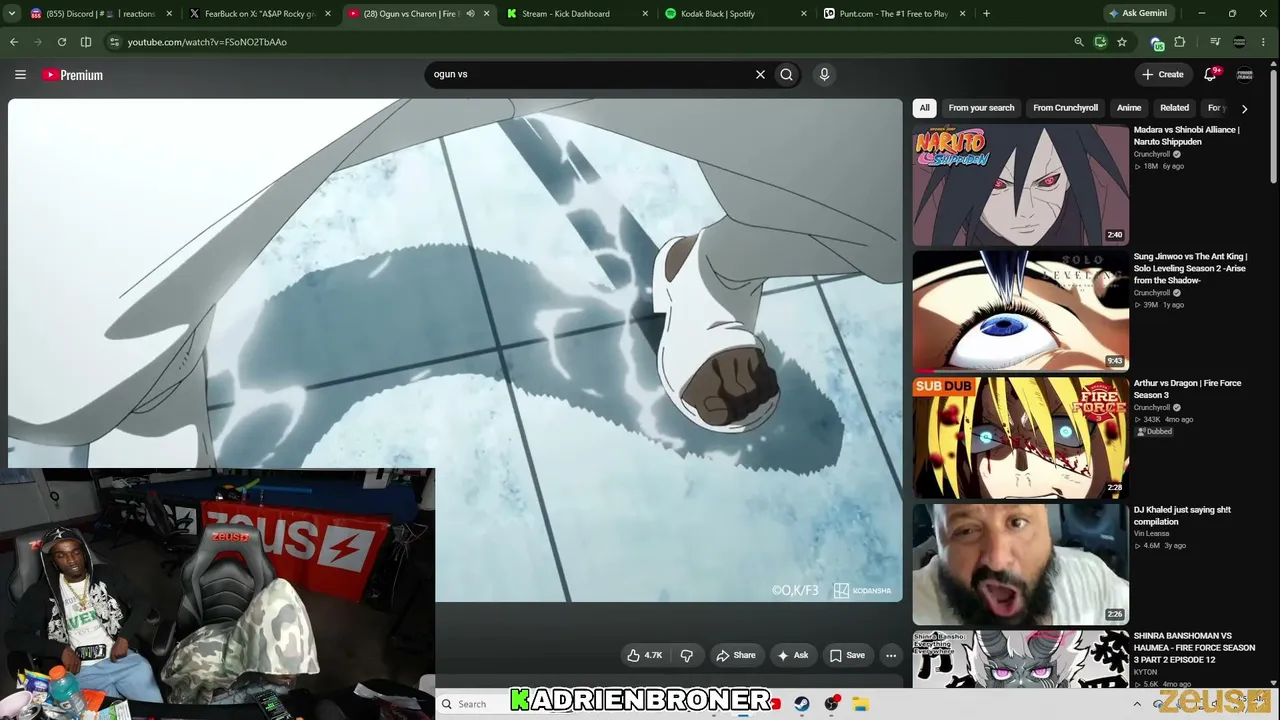Open the browser split view button
This screenshot has width=1280, height=720.
pos(86,42)
